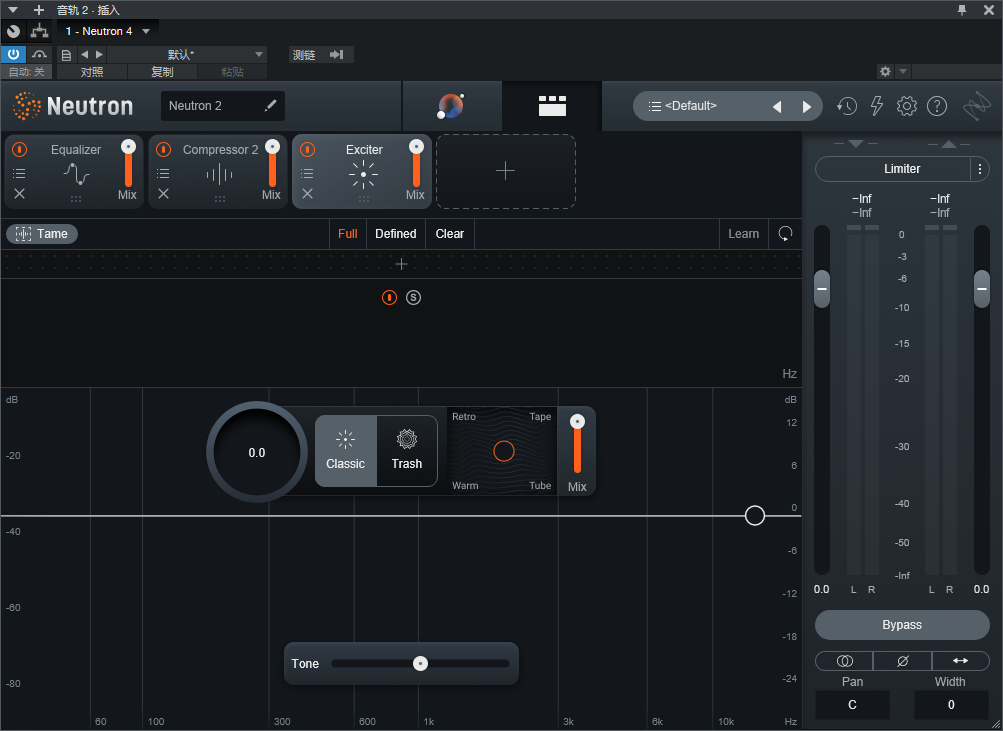Click the overlapping circles channel button
Screen dimensions: 1003x731
click(x=844, y=661)
